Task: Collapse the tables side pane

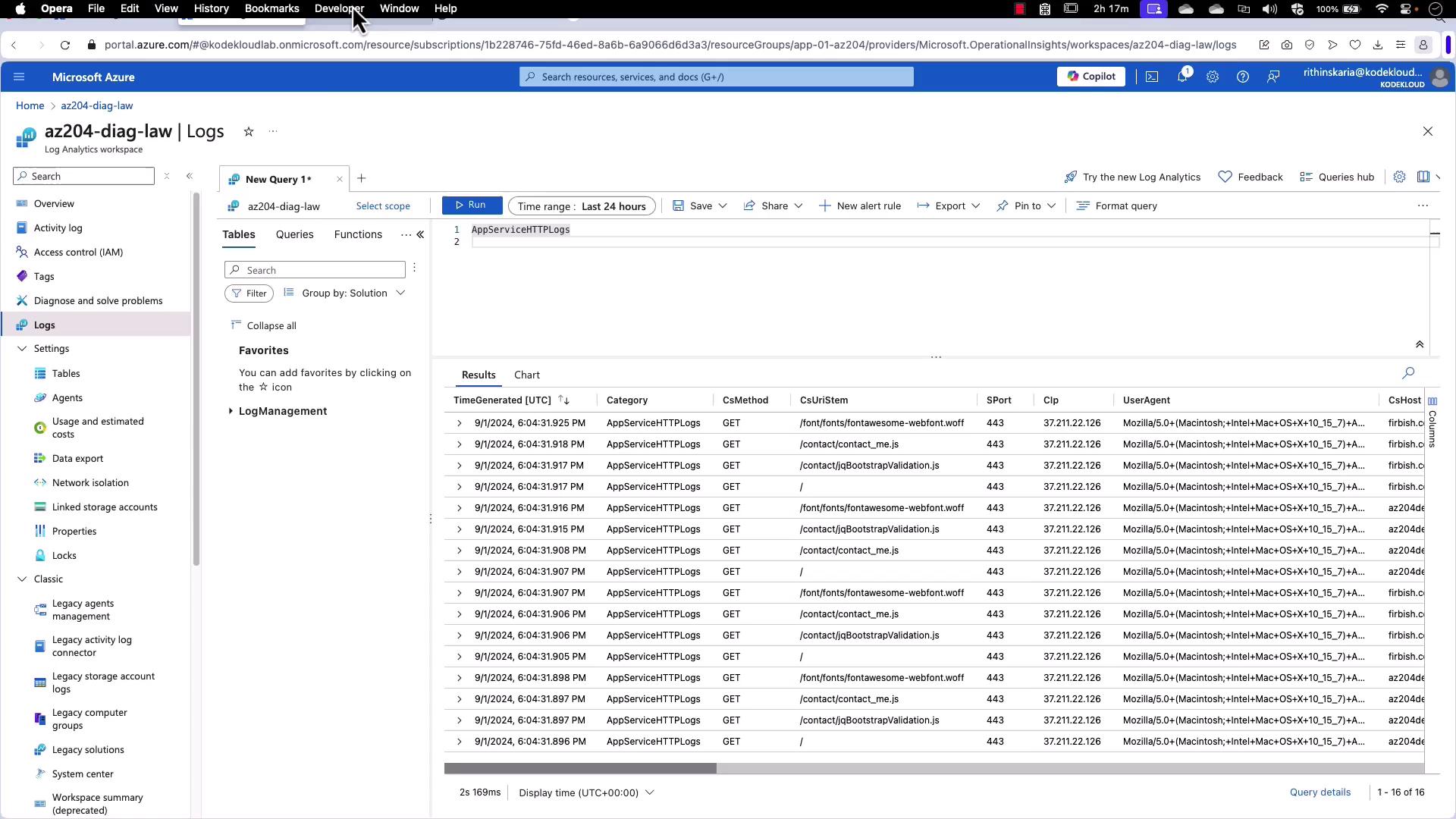Action: coord(420,235)
